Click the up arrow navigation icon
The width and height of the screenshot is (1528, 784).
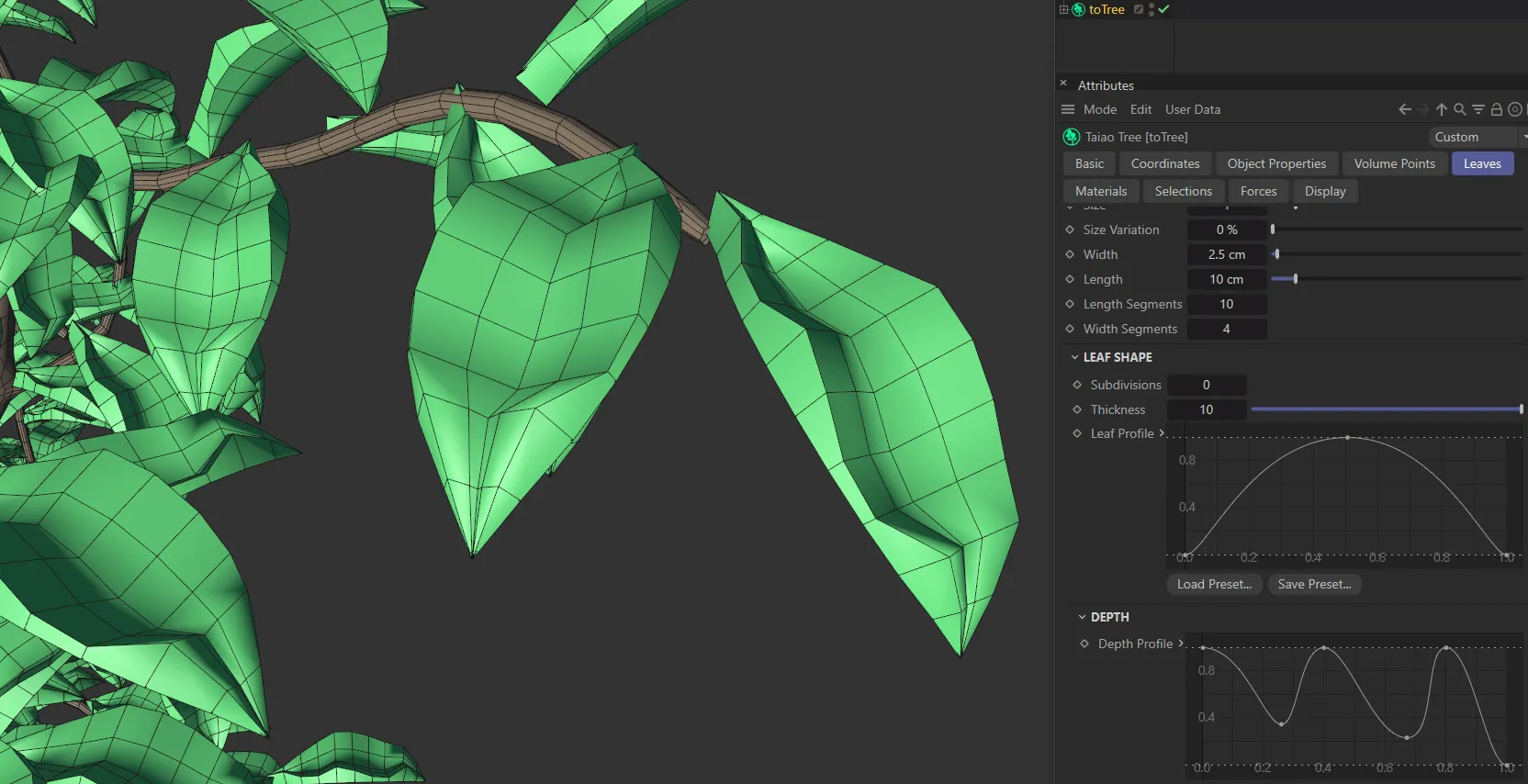(x=1442, y=109)
